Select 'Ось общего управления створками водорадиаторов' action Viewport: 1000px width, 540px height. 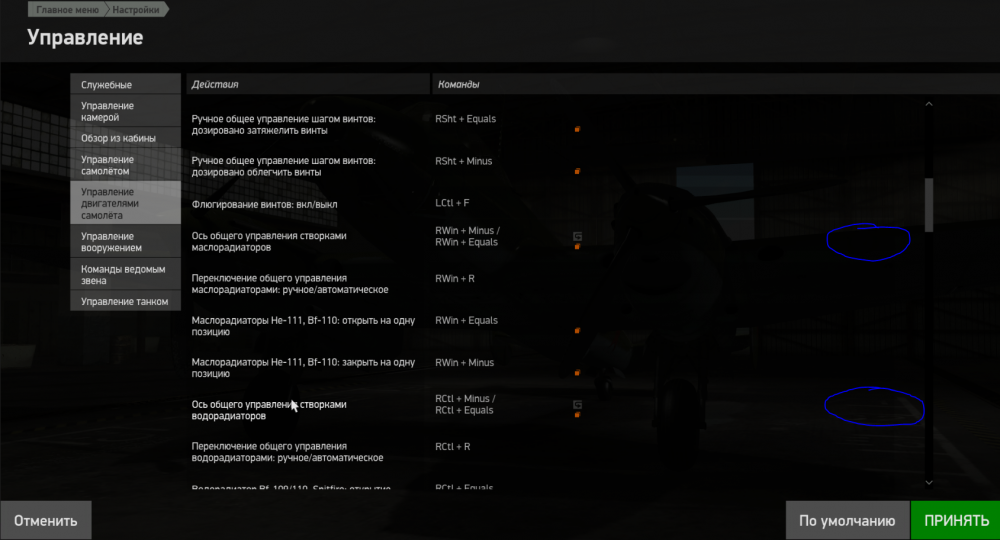pos(268,410)
